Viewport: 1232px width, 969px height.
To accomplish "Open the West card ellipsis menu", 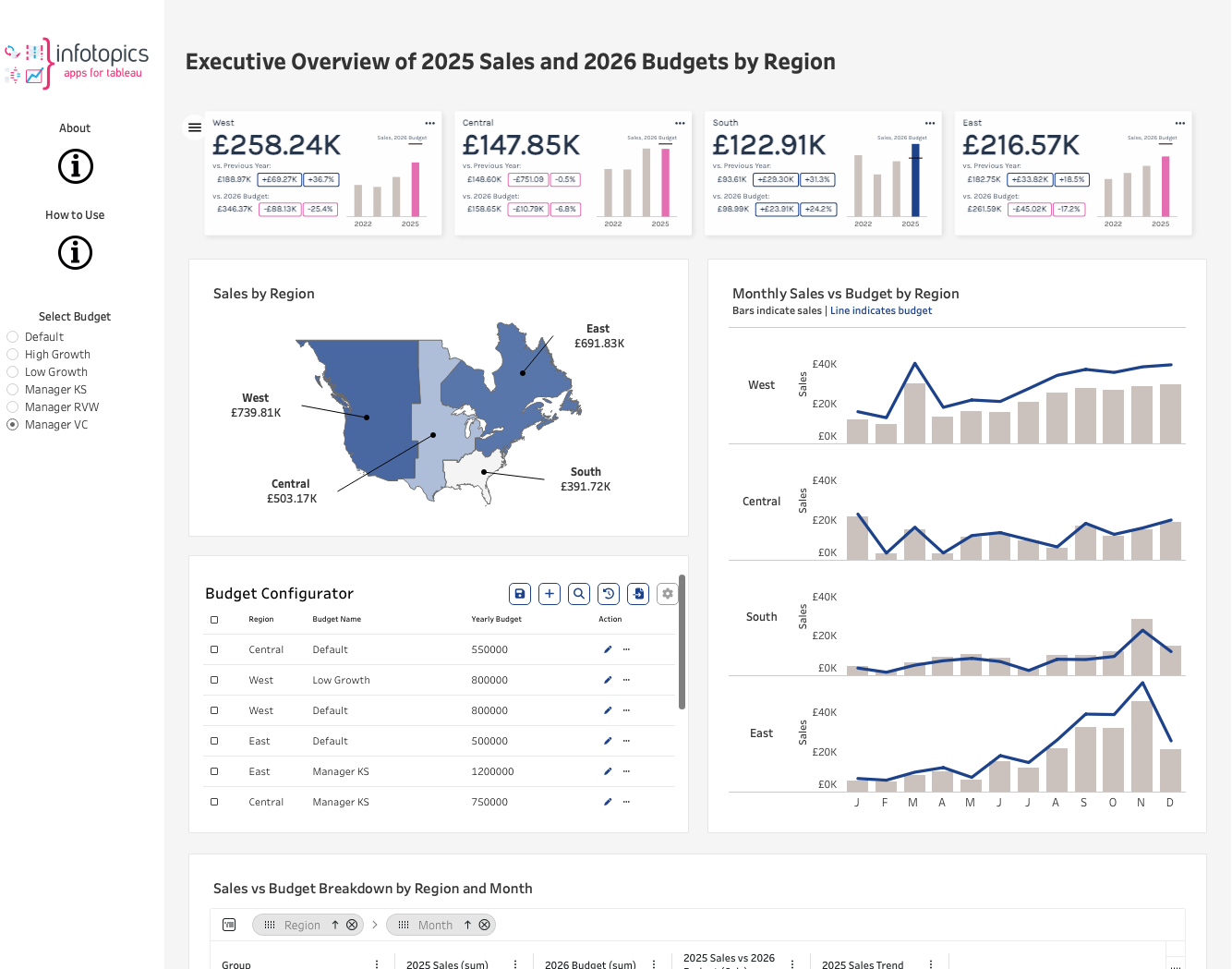I will click(429, 123).
